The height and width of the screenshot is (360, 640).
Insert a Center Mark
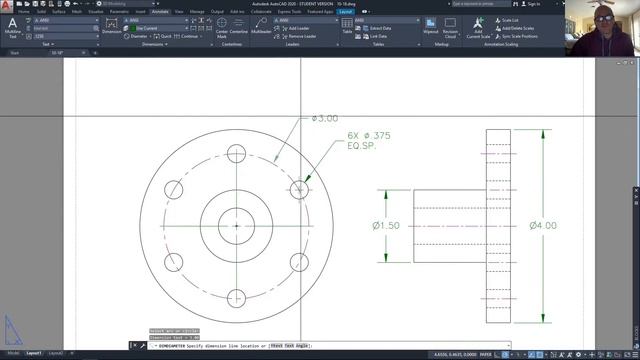(x=222, y=28)
